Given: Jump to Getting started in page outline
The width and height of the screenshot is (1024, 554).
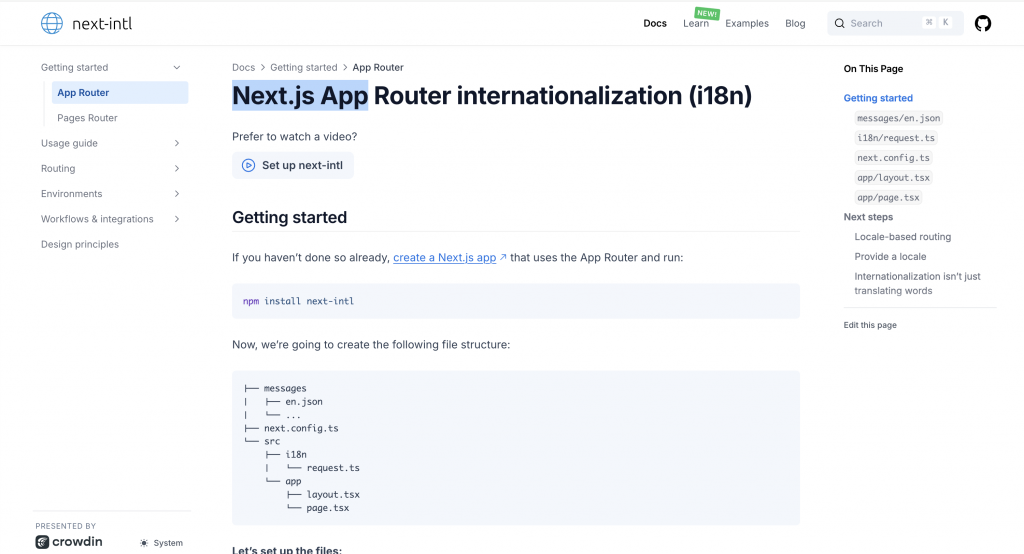Looking at the screenshot, I should 878,98.
